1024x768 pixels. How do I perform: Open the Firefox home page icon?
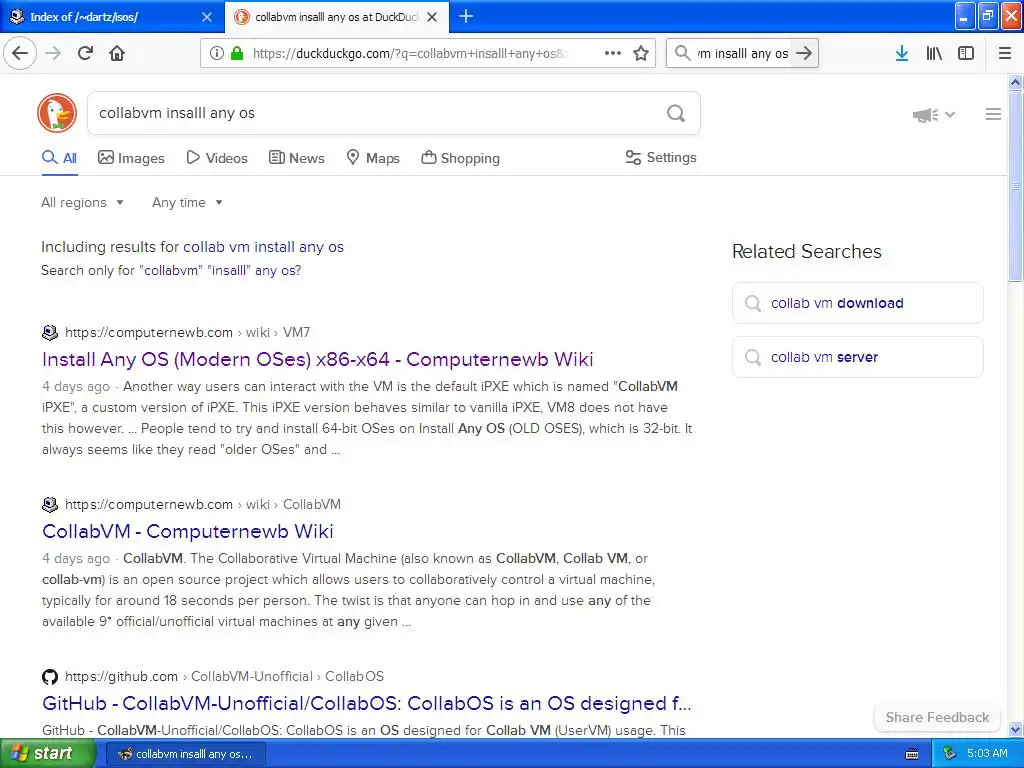117,53
